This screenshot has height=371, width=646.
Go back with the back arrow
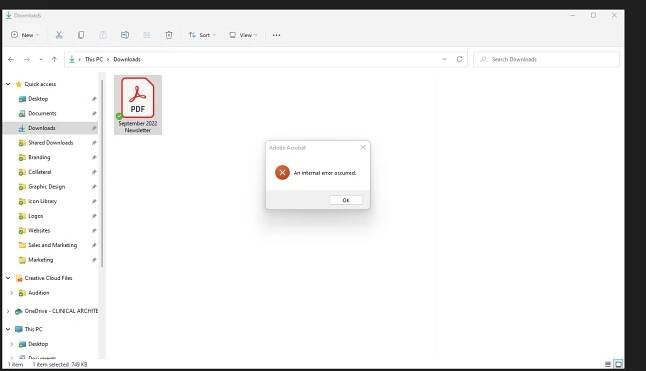tap(11, 59)
